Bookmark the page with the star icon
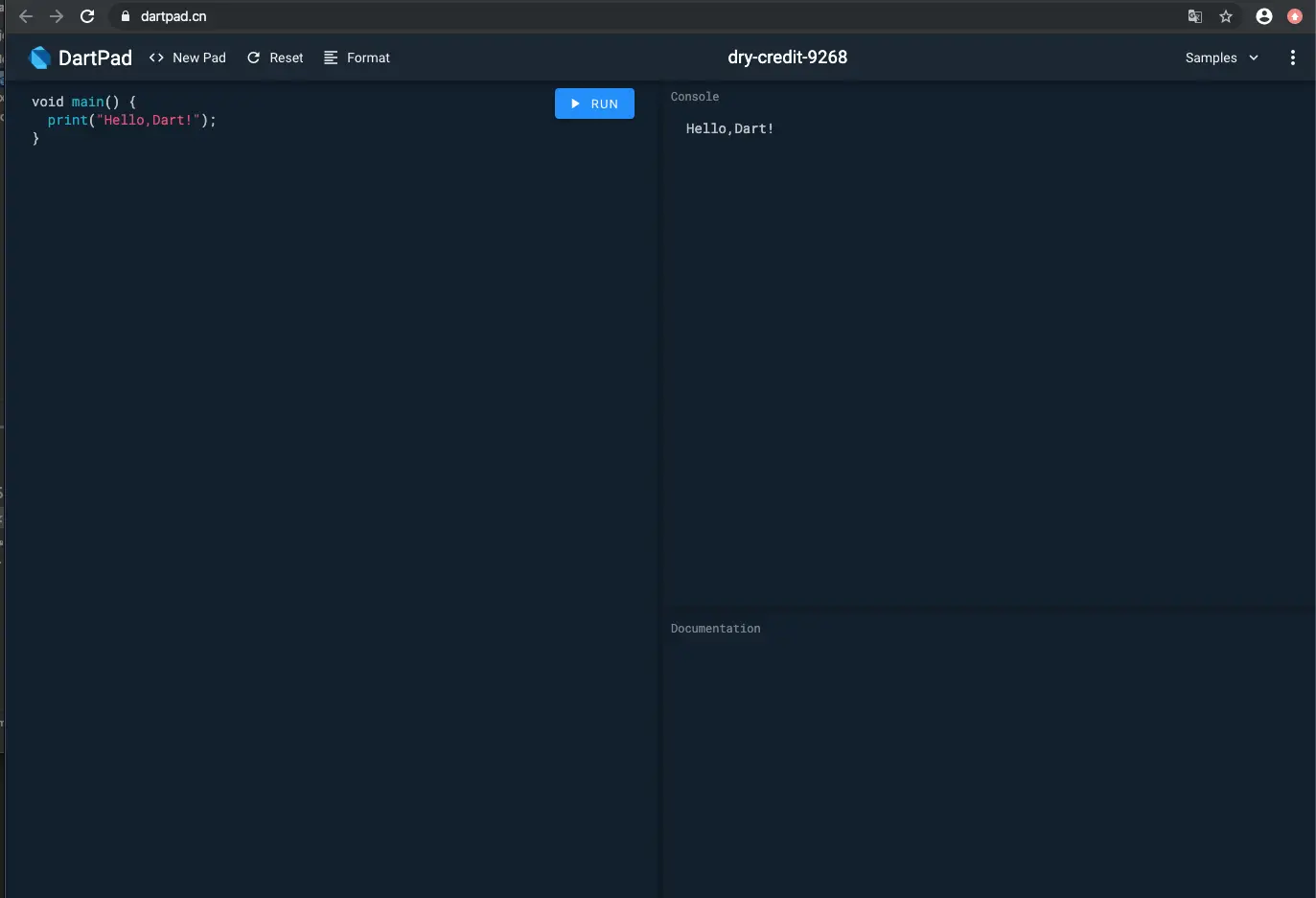 coord(1226,16)
